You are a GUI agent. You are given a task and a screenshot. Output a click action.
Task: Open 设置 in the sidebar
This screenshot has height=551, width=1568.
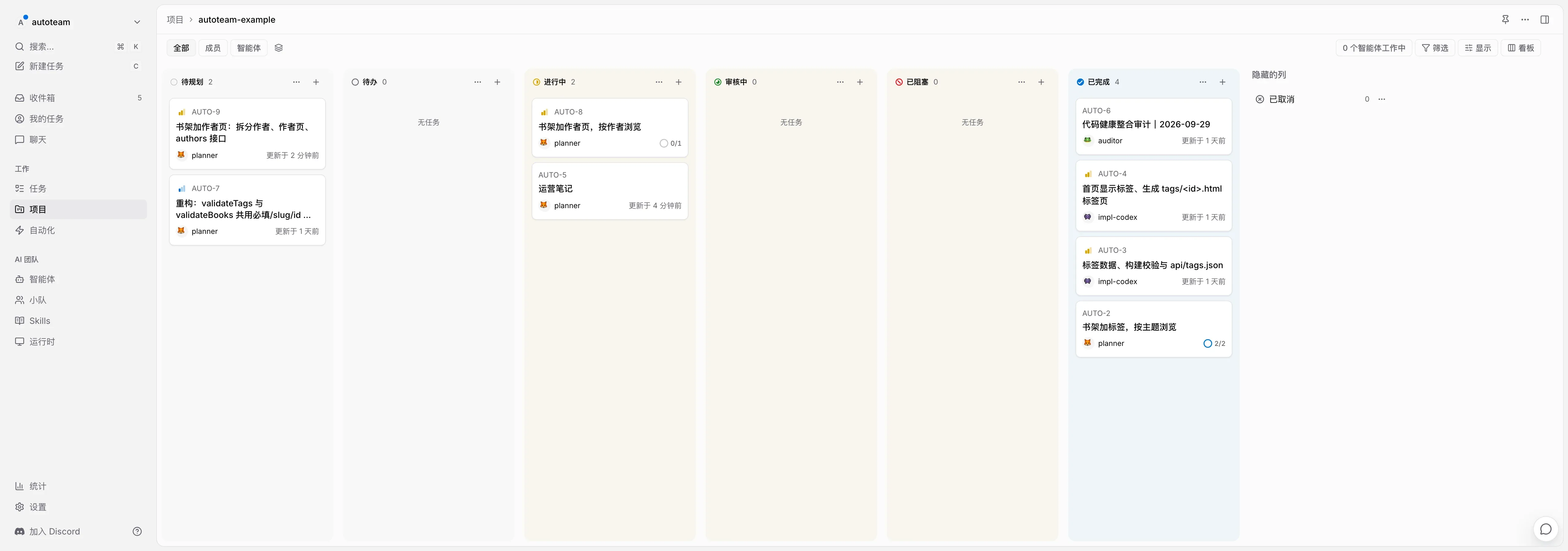(x=78, y=507)
